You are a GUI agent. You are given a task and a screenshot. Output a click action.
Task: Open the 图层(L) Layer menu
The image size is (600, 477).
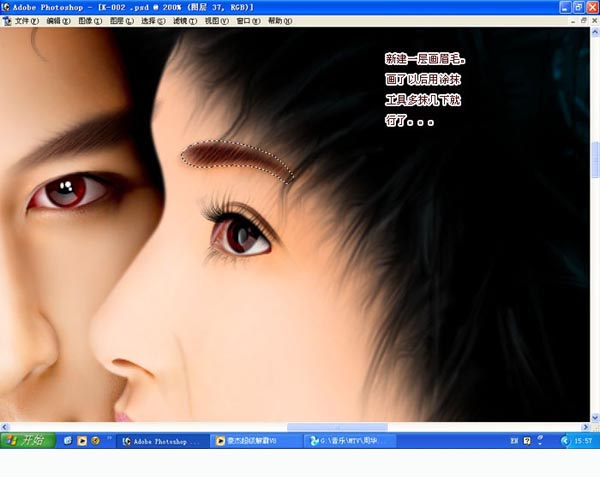tap(122, 21)
